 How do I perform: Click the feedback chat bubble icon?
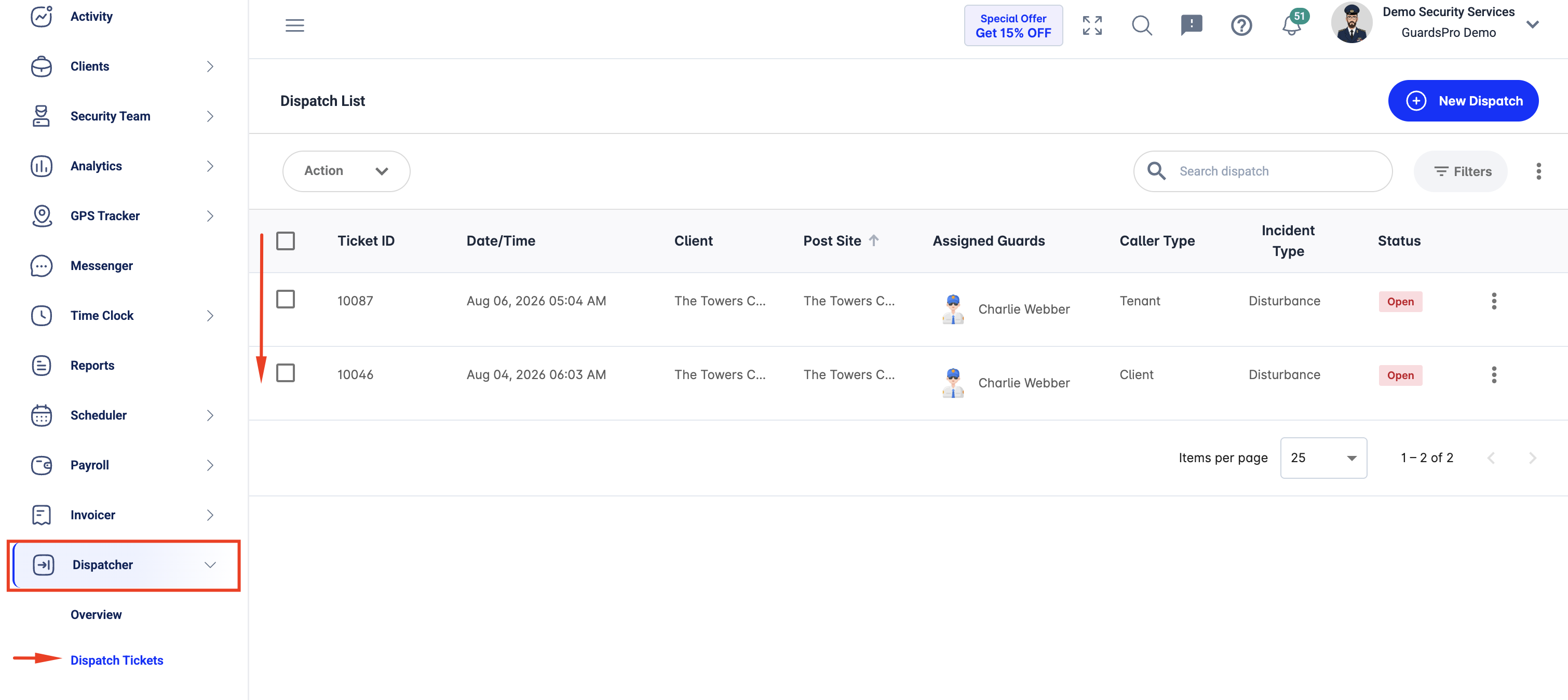pos(1191,25)
